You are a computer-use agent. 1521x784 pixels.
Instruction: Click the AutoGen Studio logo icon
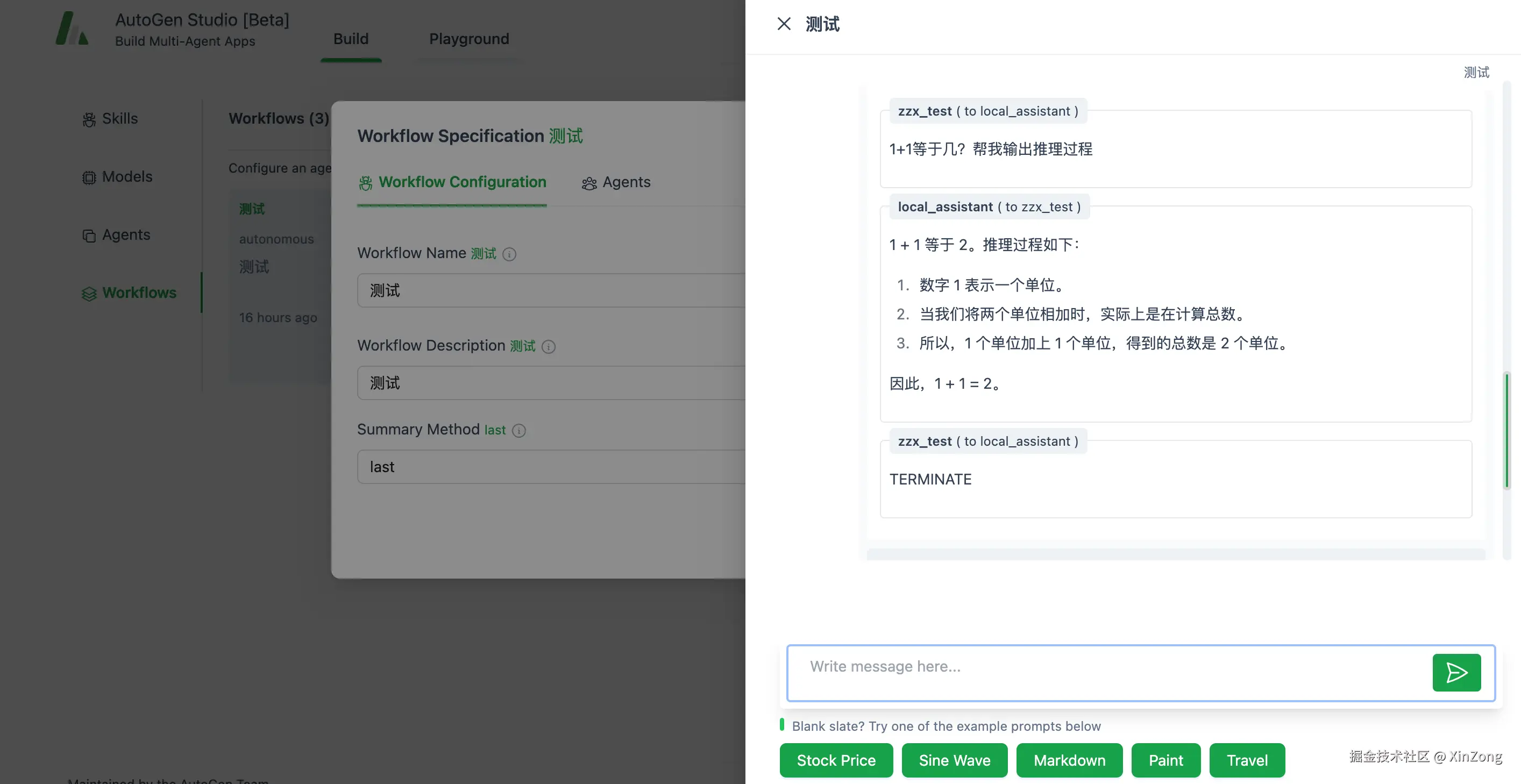coord(72,29)
